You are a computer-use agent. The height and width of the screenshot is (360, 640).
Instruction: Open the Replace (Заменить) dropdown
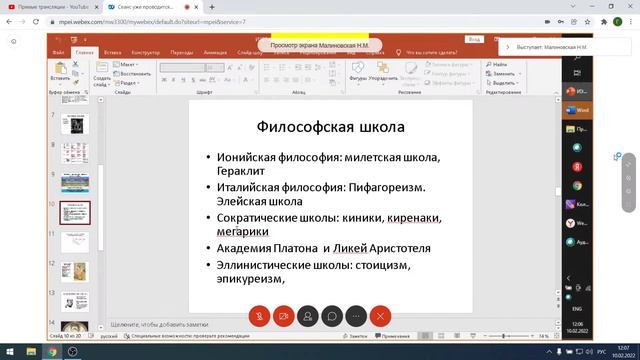tap(503, 74)
